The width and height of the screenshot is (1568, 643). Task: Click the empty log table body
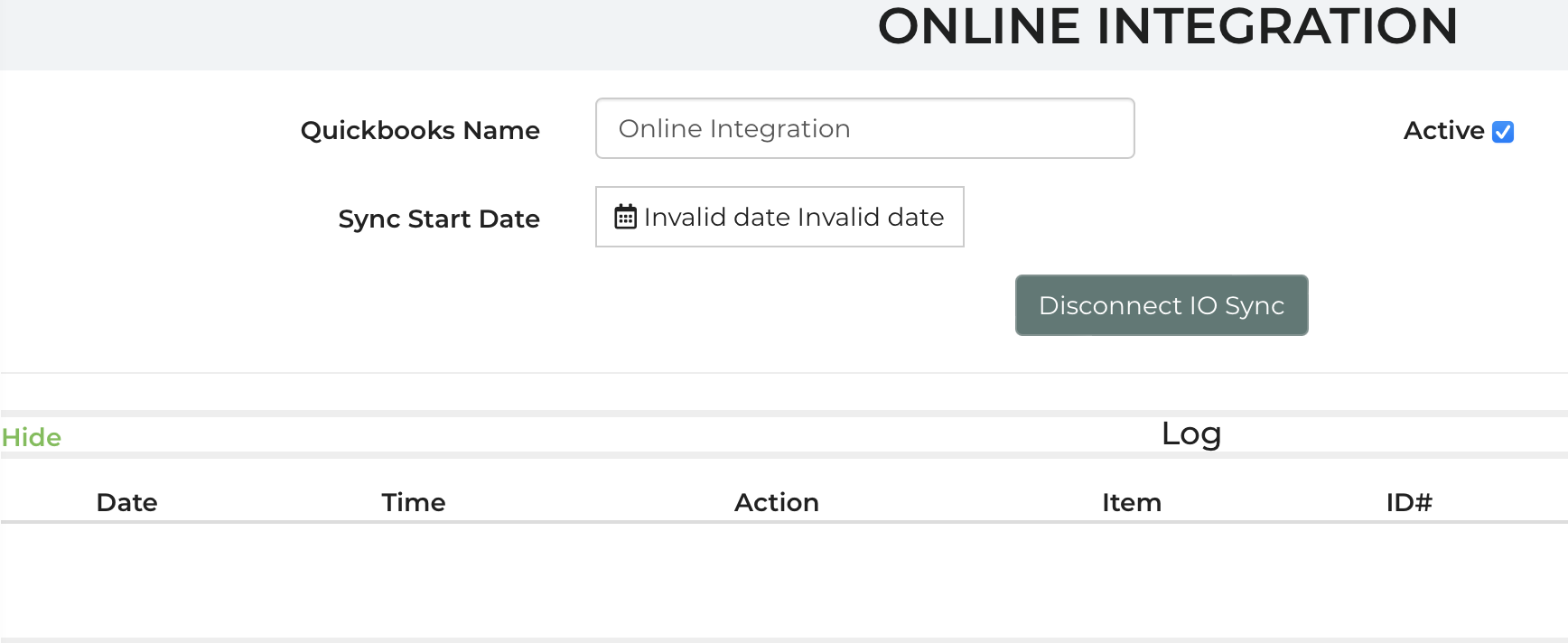784,580
